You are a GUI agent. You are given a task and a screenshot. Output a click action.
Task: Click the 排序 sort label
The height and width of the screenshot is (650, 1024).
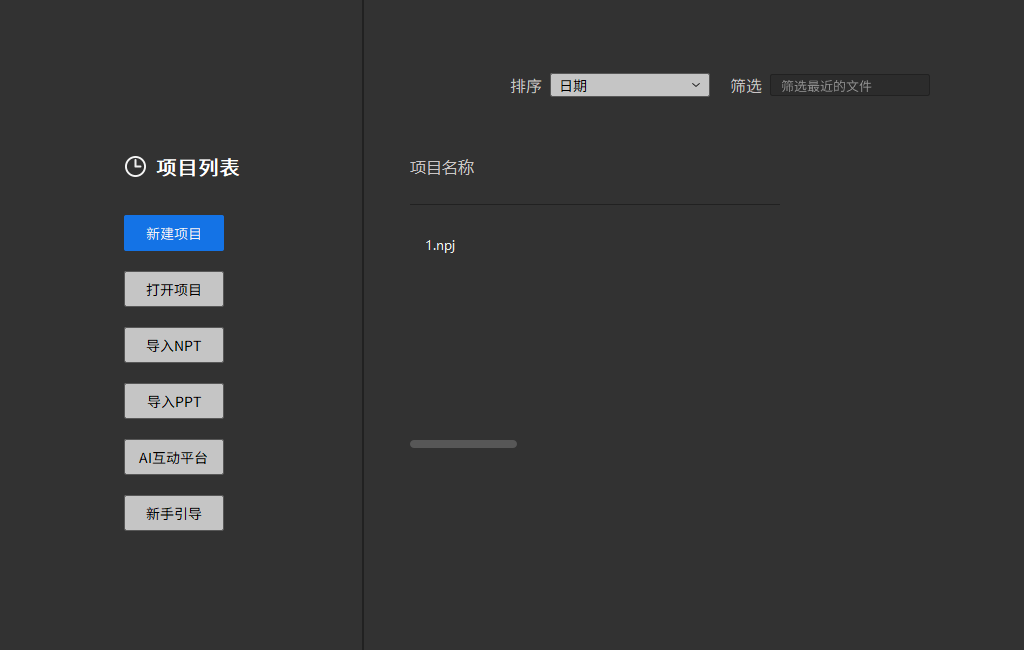[x=526, y=85]
